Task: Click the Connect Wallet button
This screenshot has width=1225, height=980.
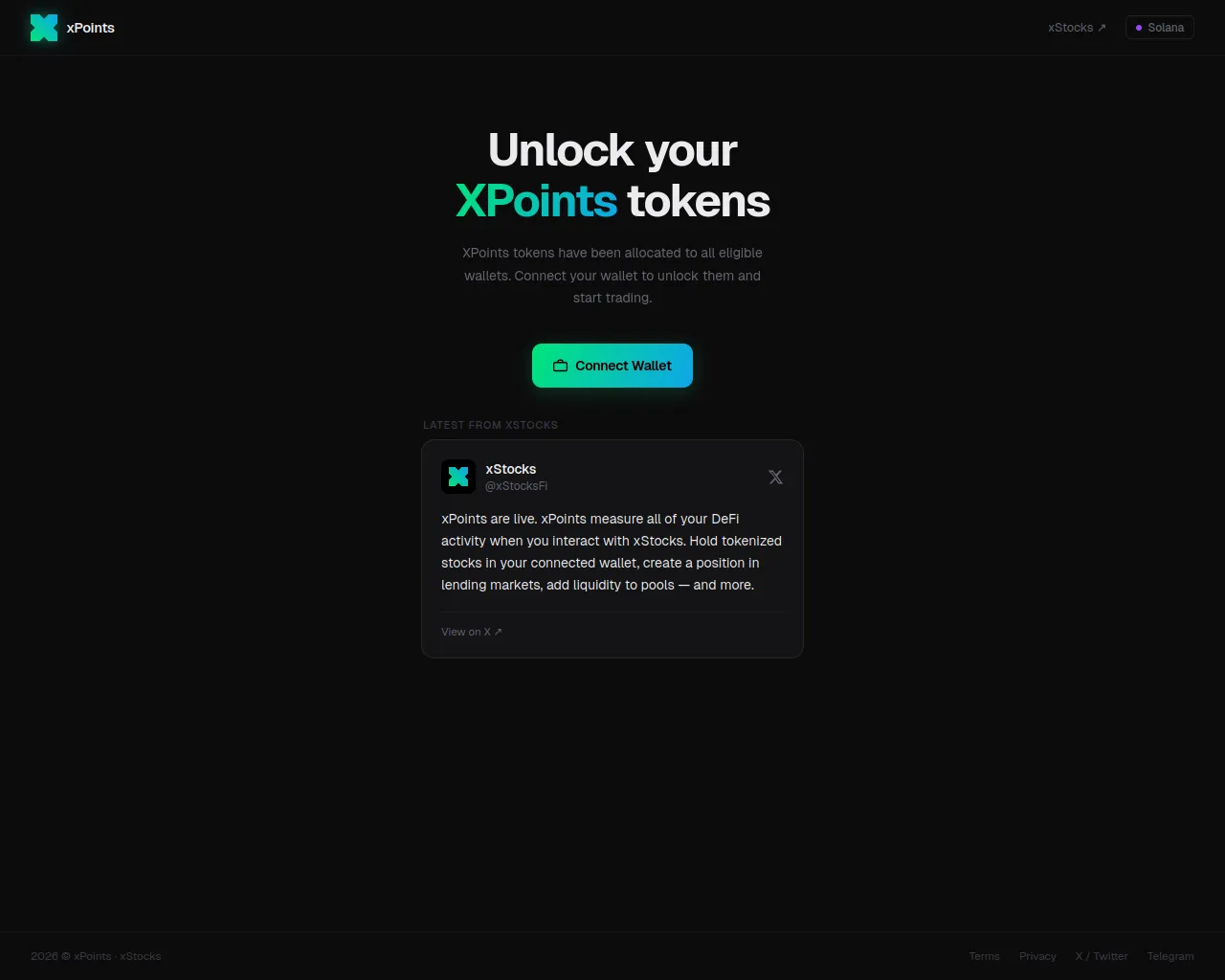Action: click(612, 366)
